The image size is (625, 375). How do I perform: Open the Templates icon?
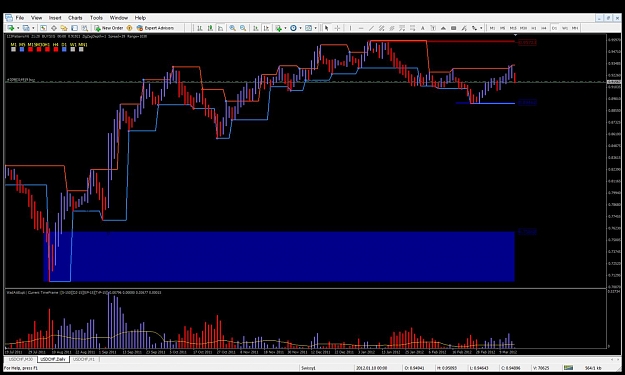pyautogui.click(x=309, y=28)
